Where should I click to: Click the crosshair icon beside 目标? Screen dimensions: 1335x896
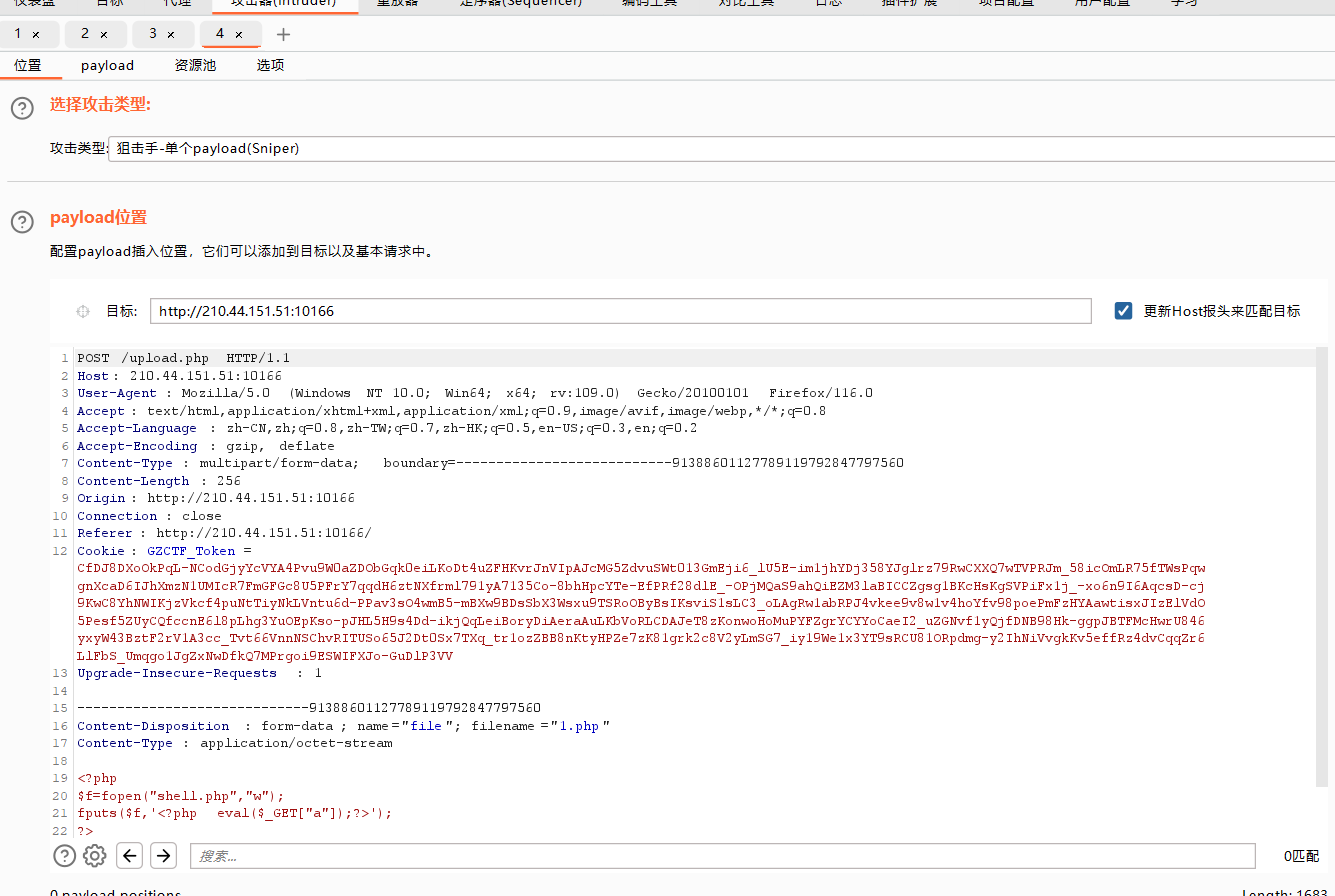coord(84,312)
